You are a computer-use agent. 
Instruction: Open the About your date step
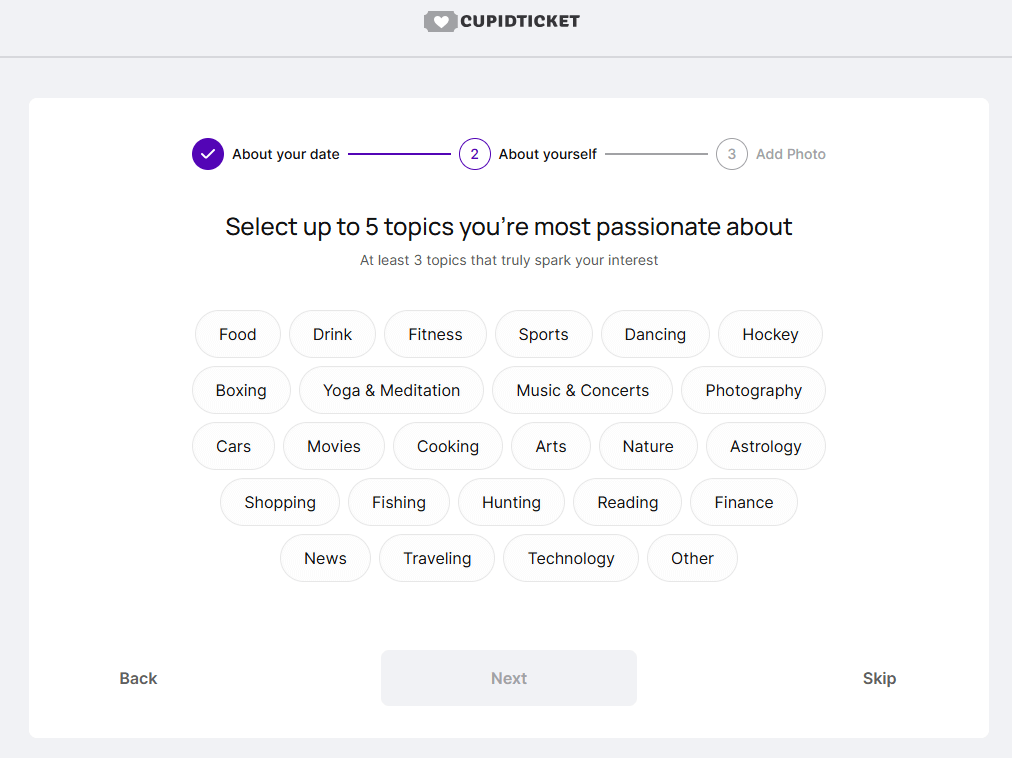[x=286, y=154]
